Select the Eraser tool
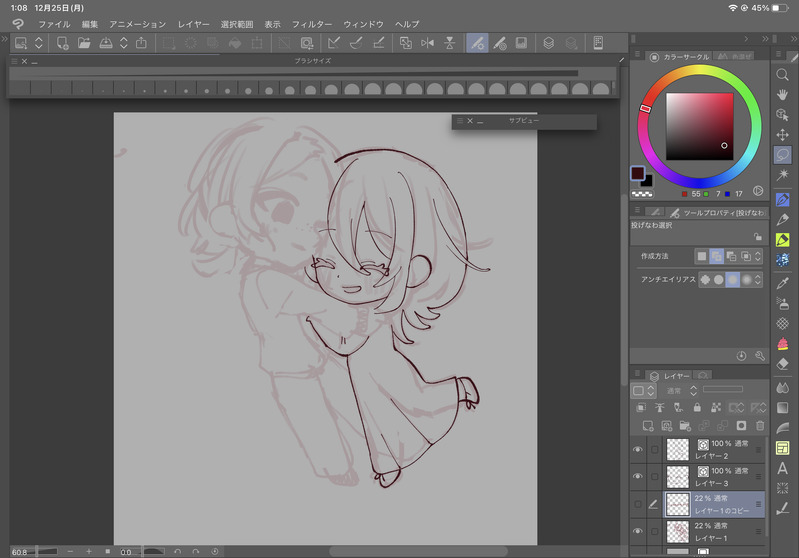 [x=782, y=364]
